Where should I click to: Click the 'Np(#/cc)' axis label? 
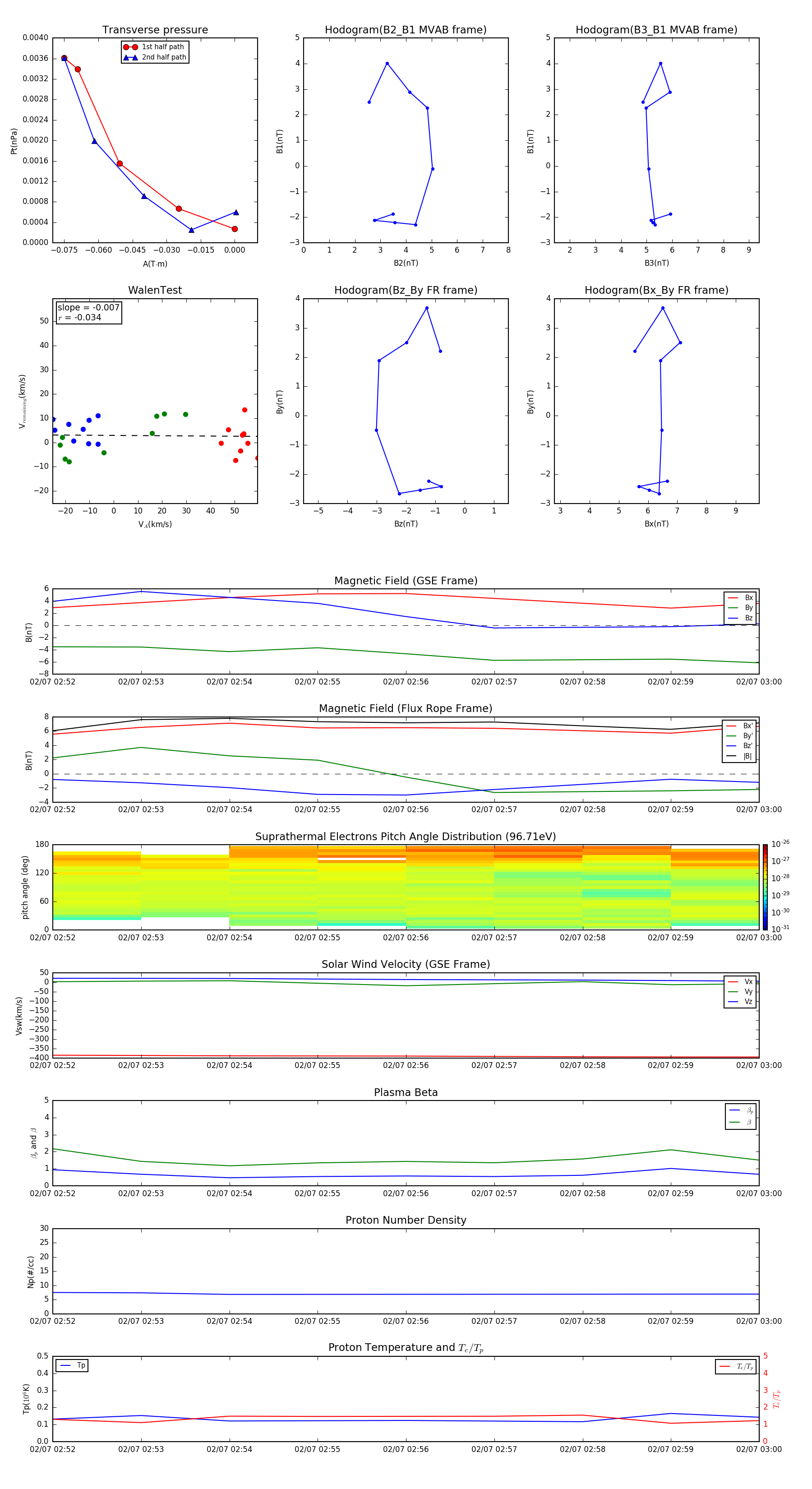click(31, 1272)
